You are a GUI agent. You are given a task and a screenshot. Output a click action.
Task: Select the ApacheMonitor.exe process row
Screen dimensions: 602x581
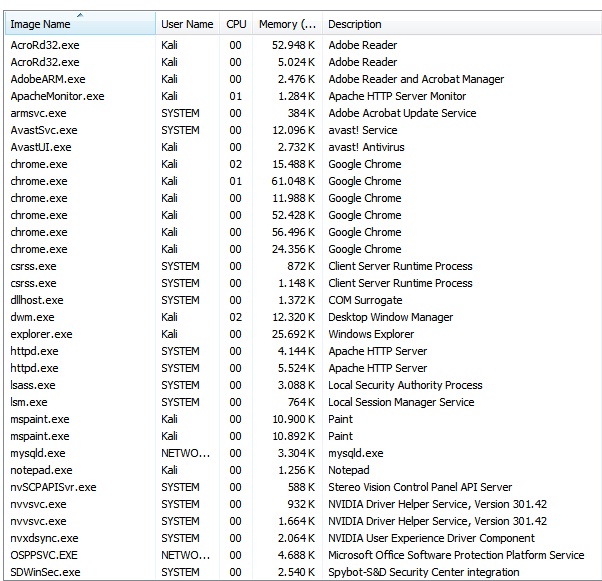57,96
